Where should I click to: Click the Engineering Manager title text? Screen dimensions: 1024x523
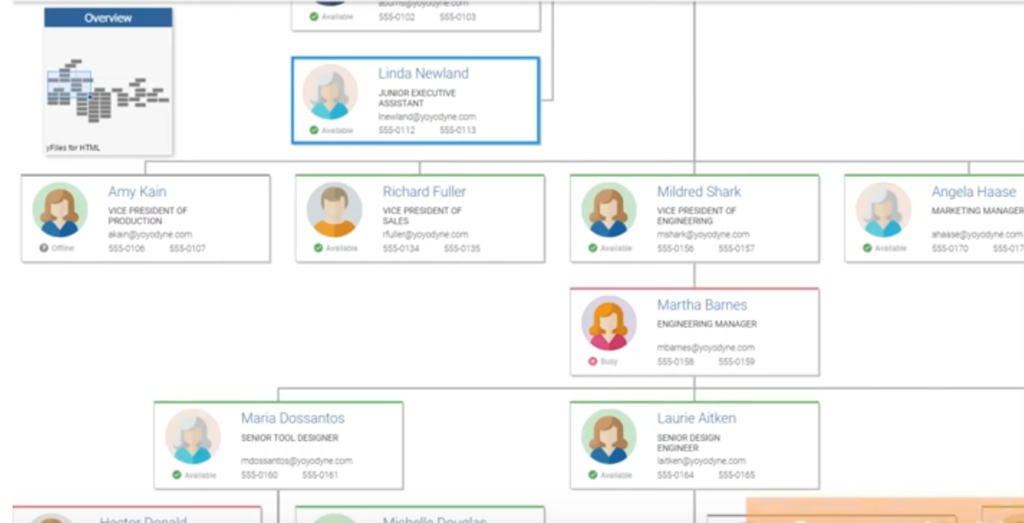click(707, 324)
